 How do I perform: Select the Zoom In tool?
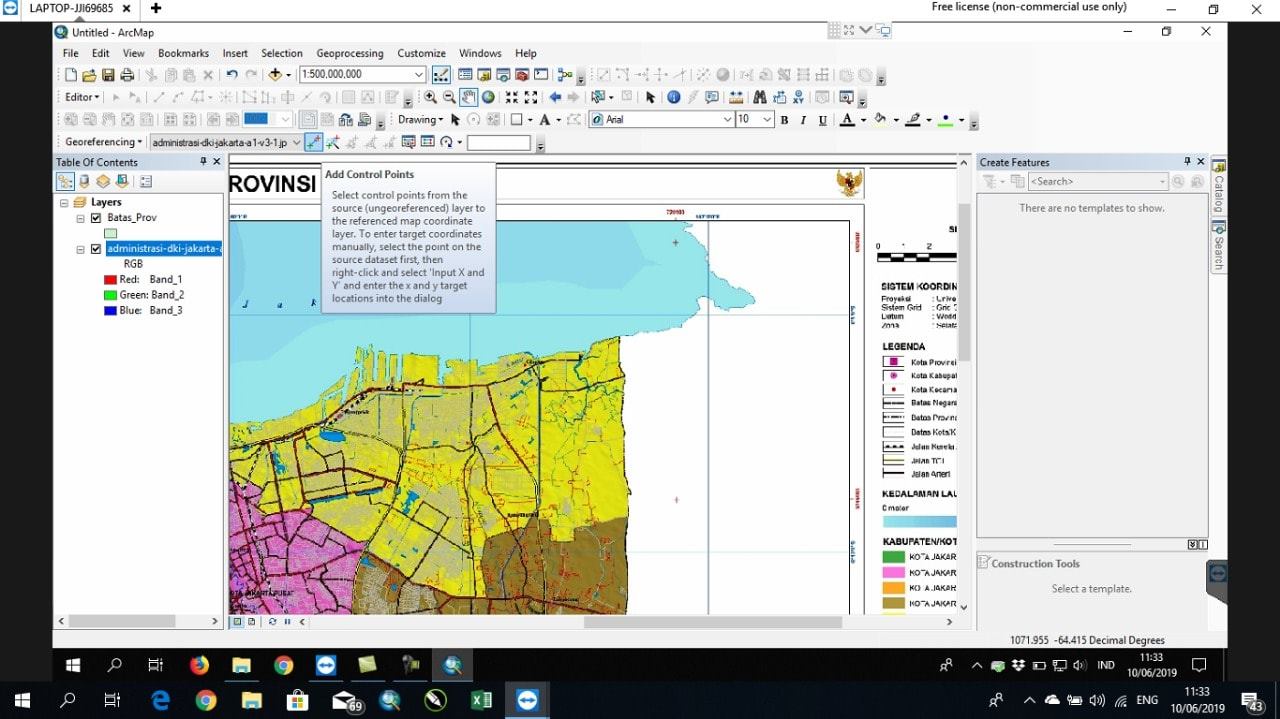click(x=430, y=97)
